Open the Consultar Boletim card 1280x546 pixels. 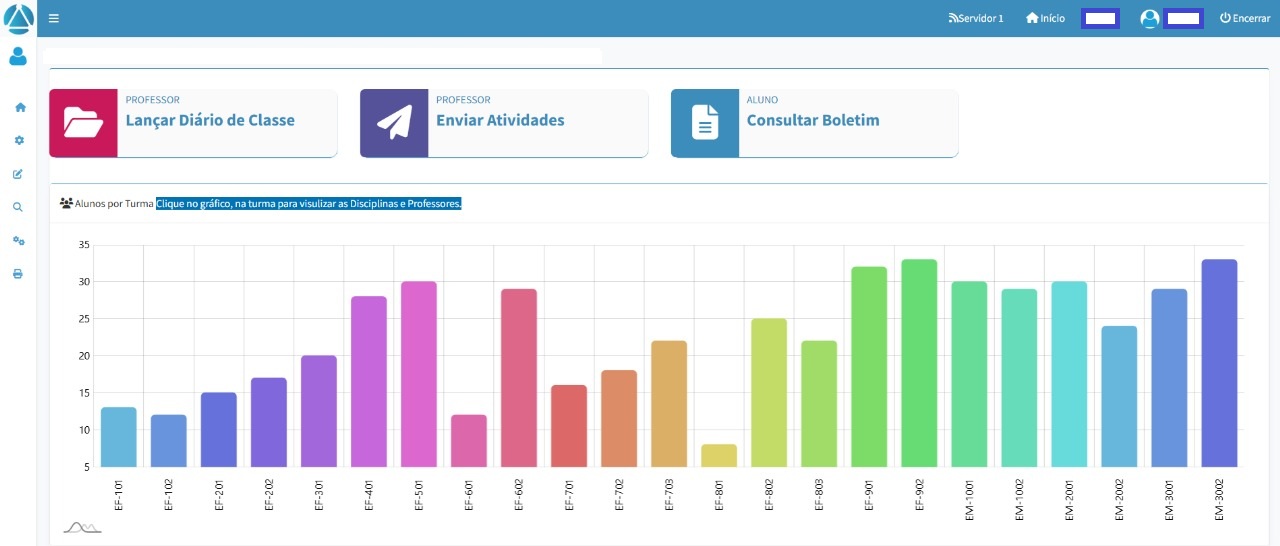(814, 122)
